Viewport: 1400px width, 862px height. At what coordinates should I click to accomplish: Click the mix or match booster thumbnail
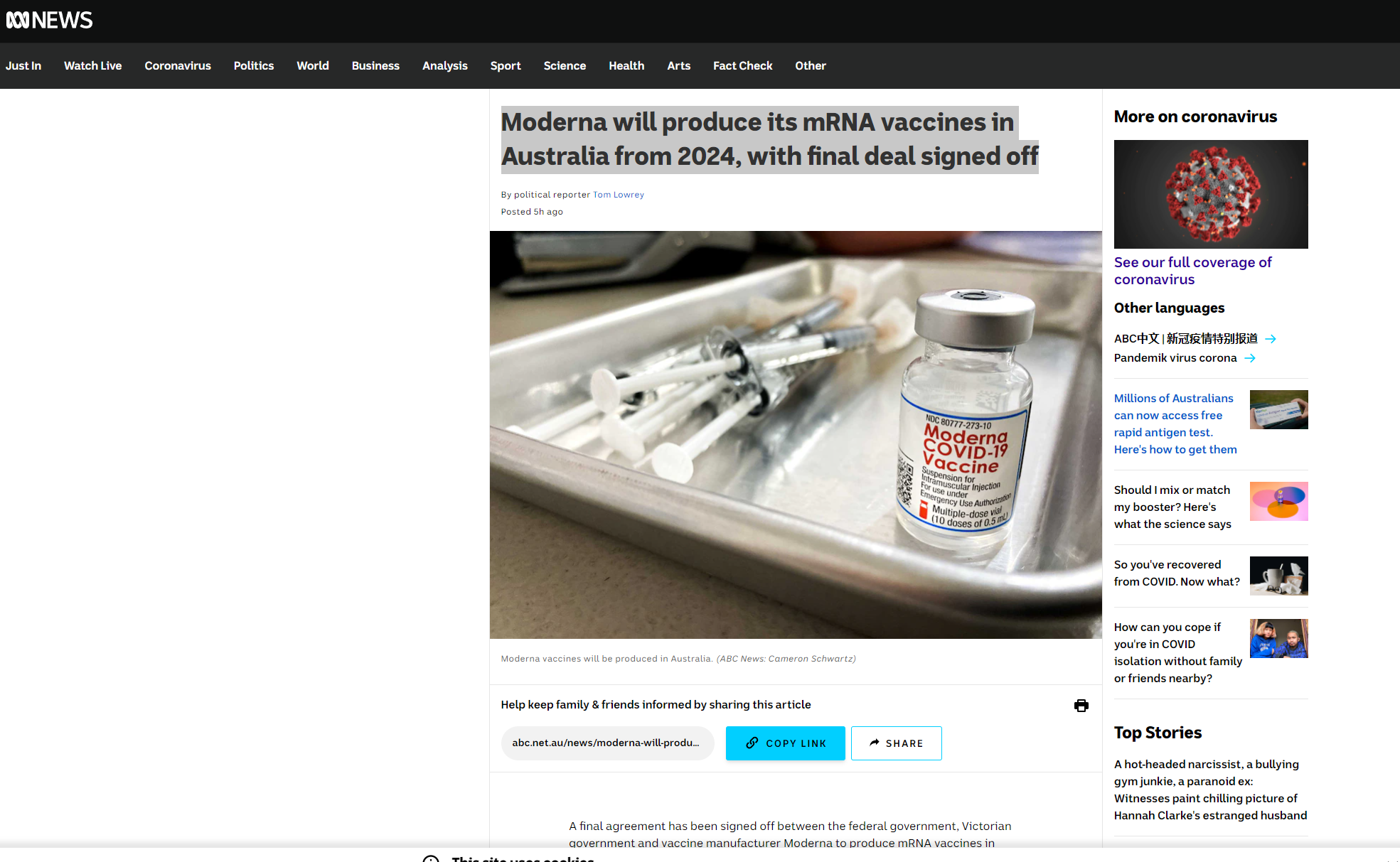coord(1278,501)
